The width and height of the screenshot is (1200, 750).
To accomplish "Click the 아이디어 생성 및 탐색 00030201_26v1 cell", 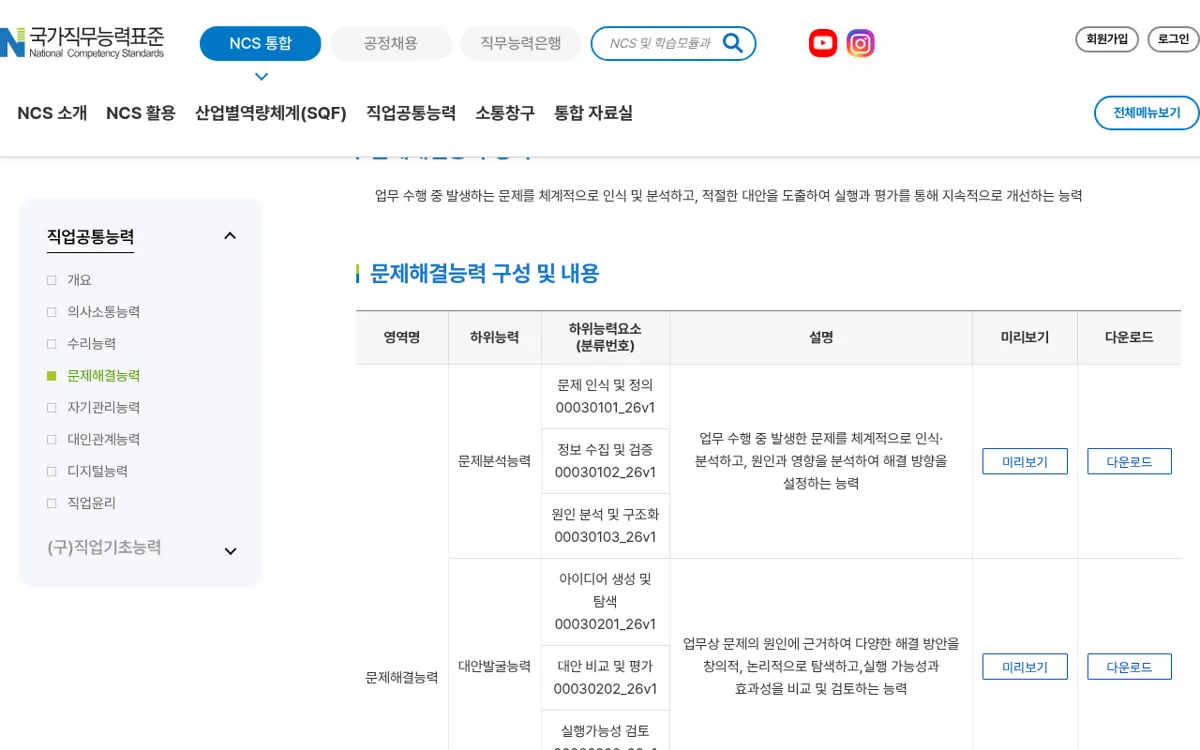I will [605, 602].
